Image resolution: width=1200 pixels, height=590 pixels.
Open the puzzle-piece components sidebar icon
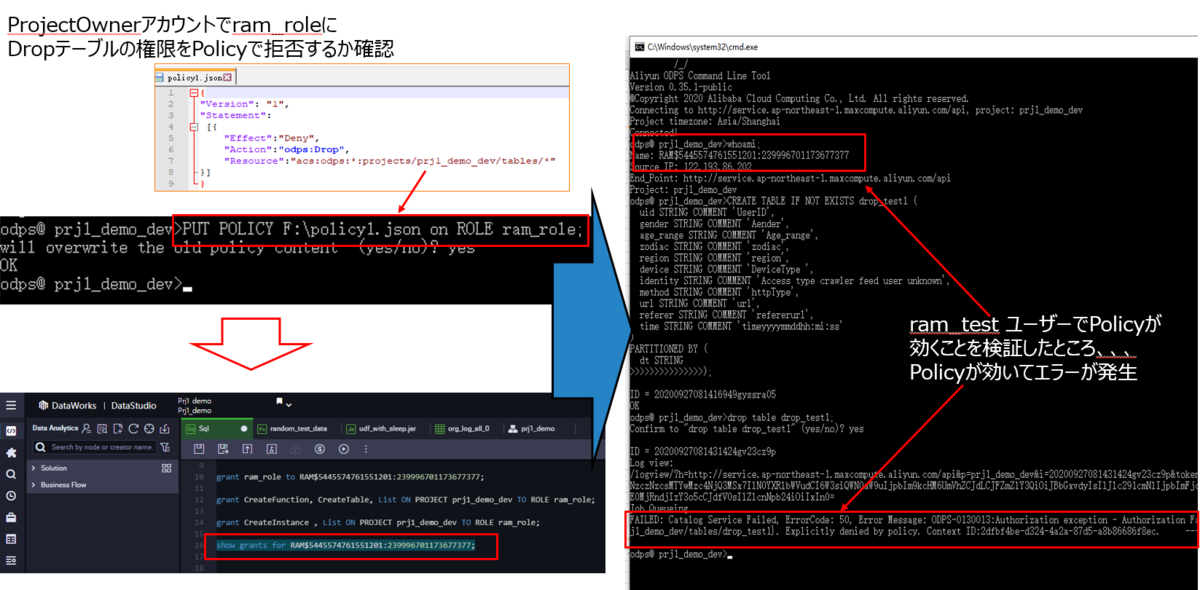coord(11,452)
